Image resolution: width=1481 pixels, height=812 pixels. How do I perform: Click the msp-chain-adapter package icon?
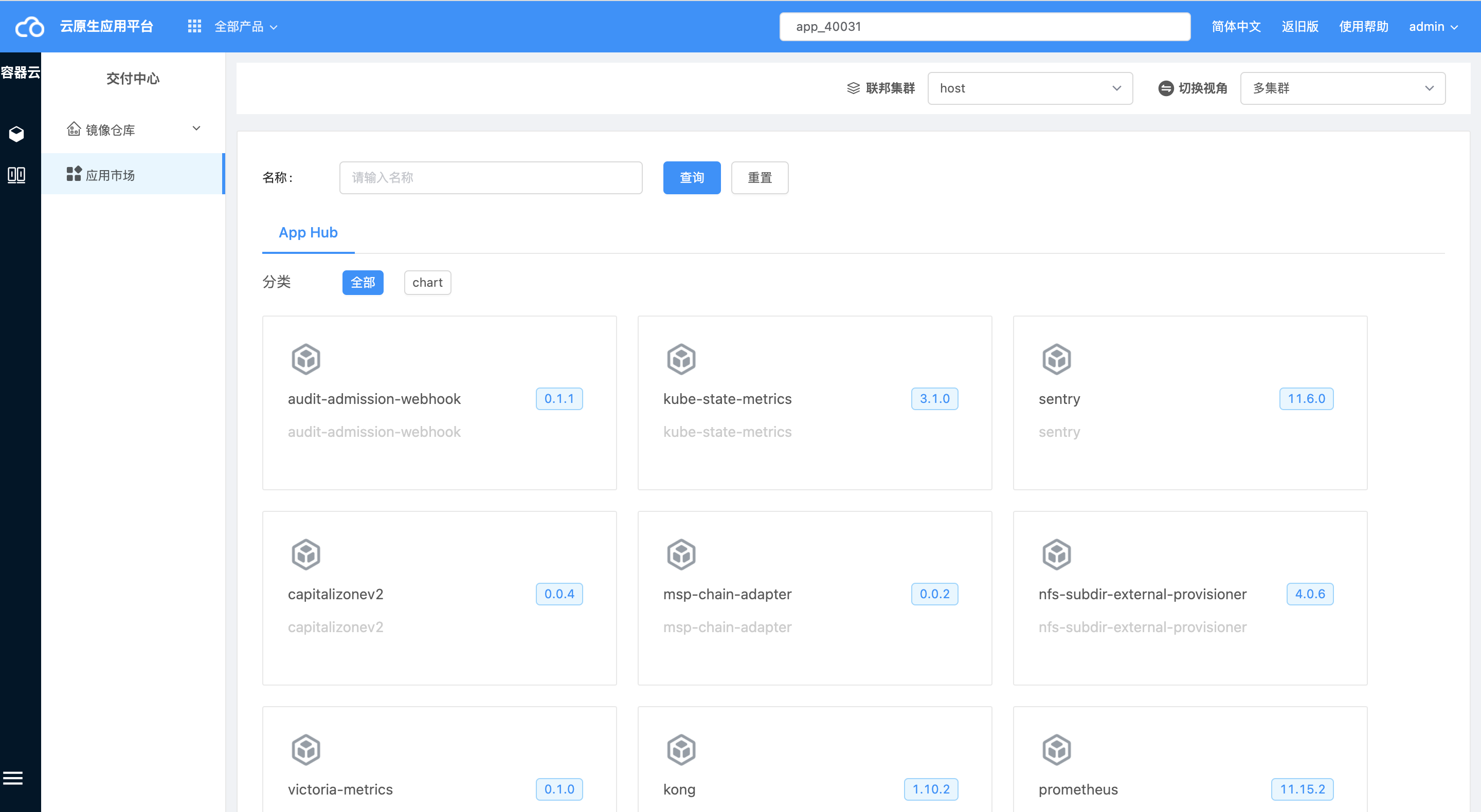click(x=681, y=555)
